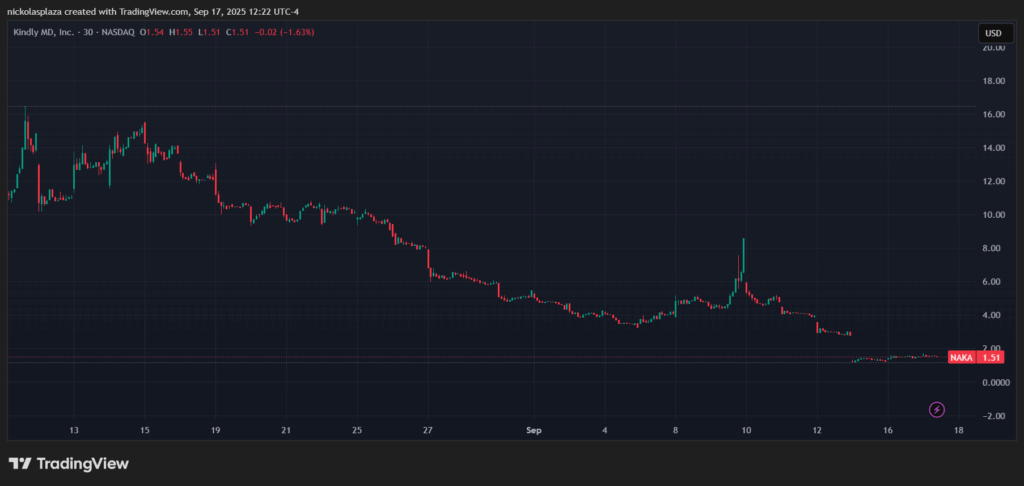Click the TradingView logo in bottom left
The width and height of the screenshot is (1024, 486).
coord(69,464)
